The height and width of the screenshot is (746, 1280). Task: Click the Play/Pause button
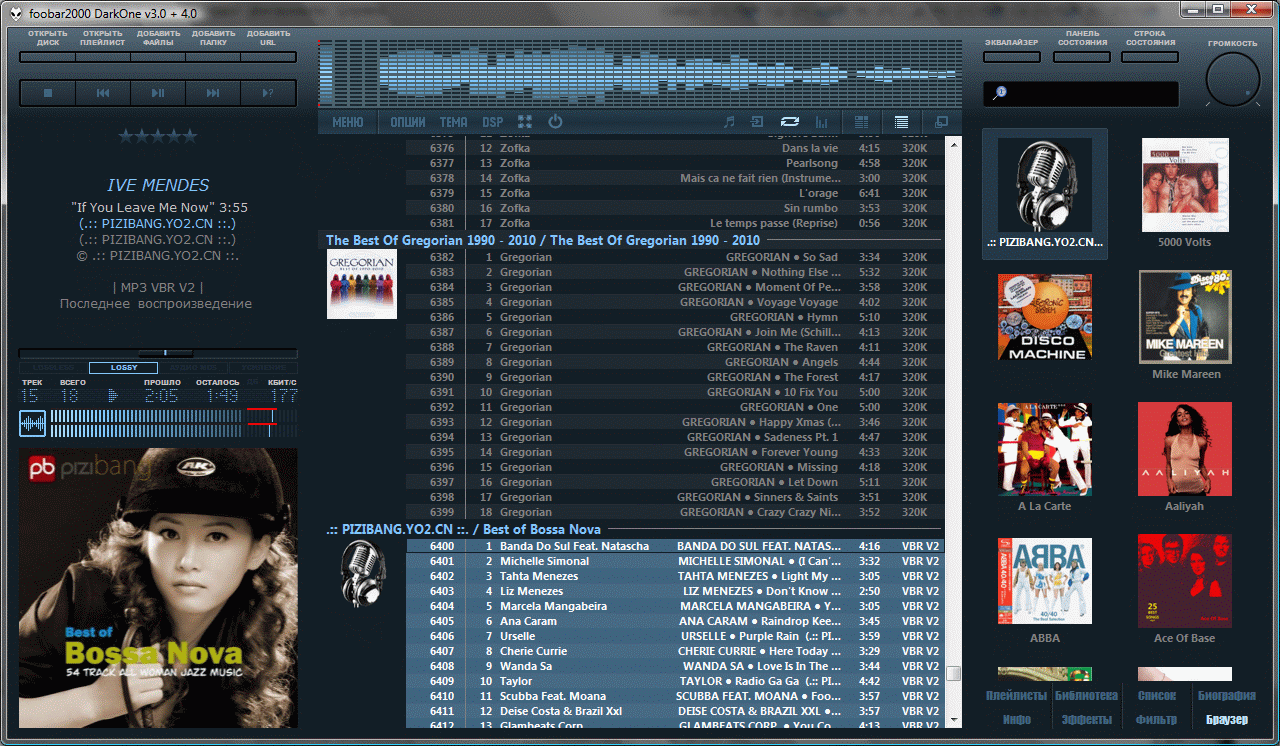pos(158,93)
